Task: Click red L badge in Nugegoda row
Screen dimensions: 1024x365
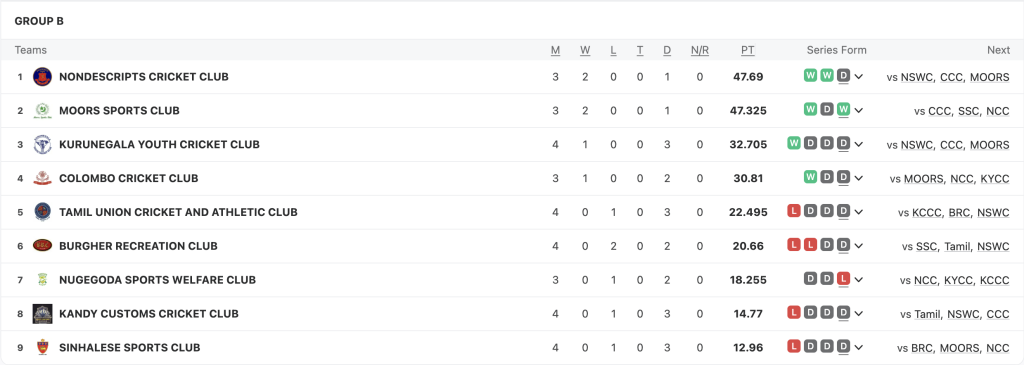Action: tap(843, 279)
